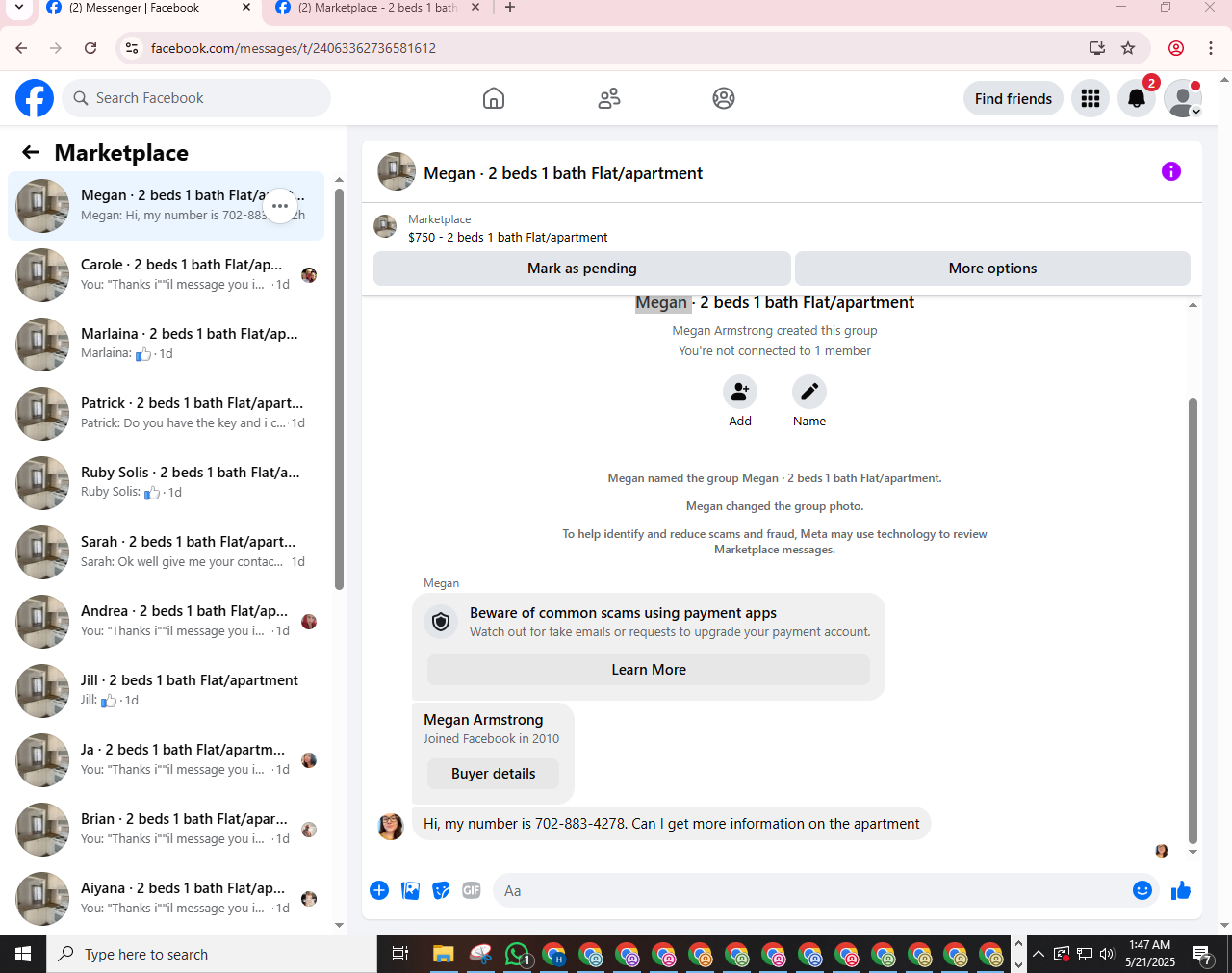The width and height of the screenshot is (1232, 973).
Task: Open File Explorer from the taskbar
Action: click(443, 954)
